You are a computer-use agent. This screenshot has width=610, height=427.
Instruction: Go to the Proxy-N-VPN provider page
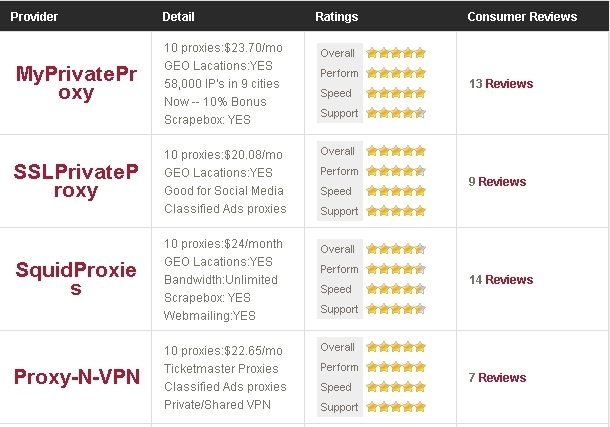(76, 377)
